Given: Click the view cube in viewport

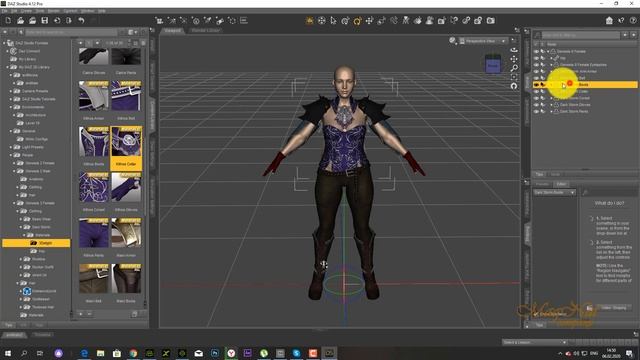Looking at the screenshot, I should point(493,64).
